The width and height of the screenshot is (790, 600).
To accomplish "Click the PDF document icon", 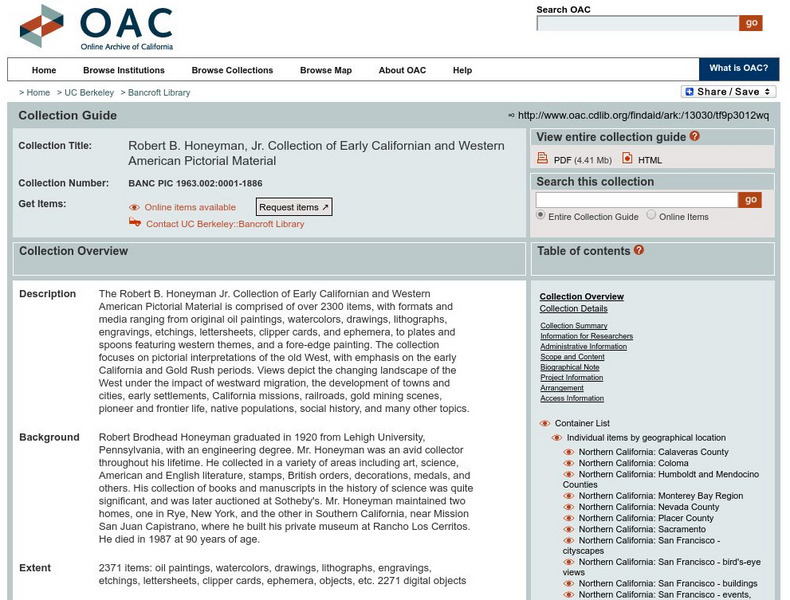I will click(x=542, y=158).
